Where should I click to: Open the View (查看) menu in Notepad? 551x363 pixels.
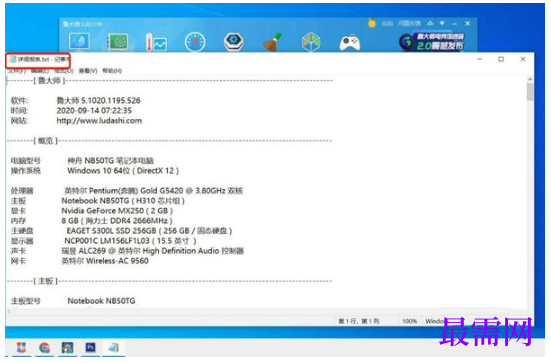pos(87,71)
